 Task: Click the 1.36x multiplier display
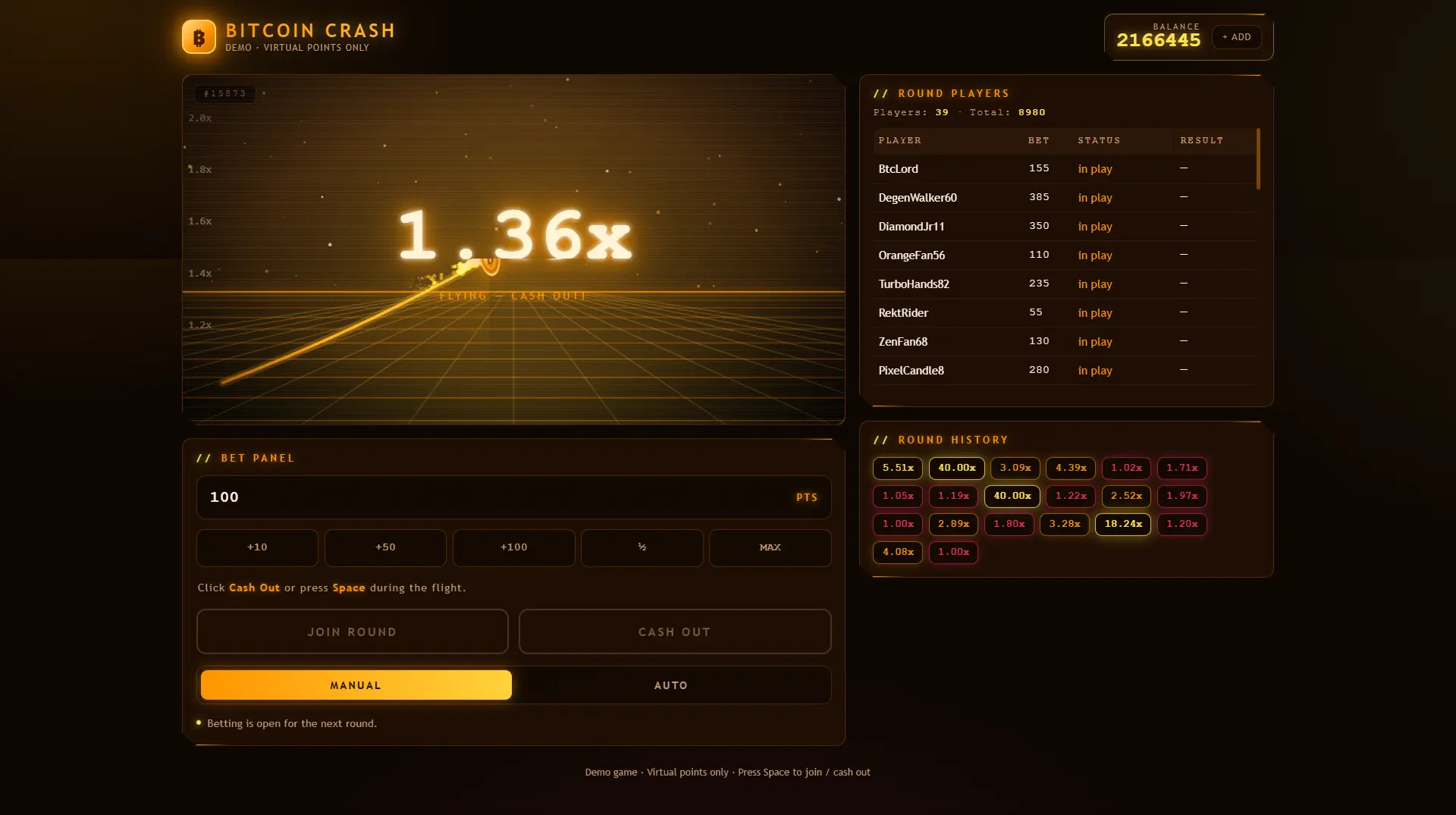pos(515,235)
